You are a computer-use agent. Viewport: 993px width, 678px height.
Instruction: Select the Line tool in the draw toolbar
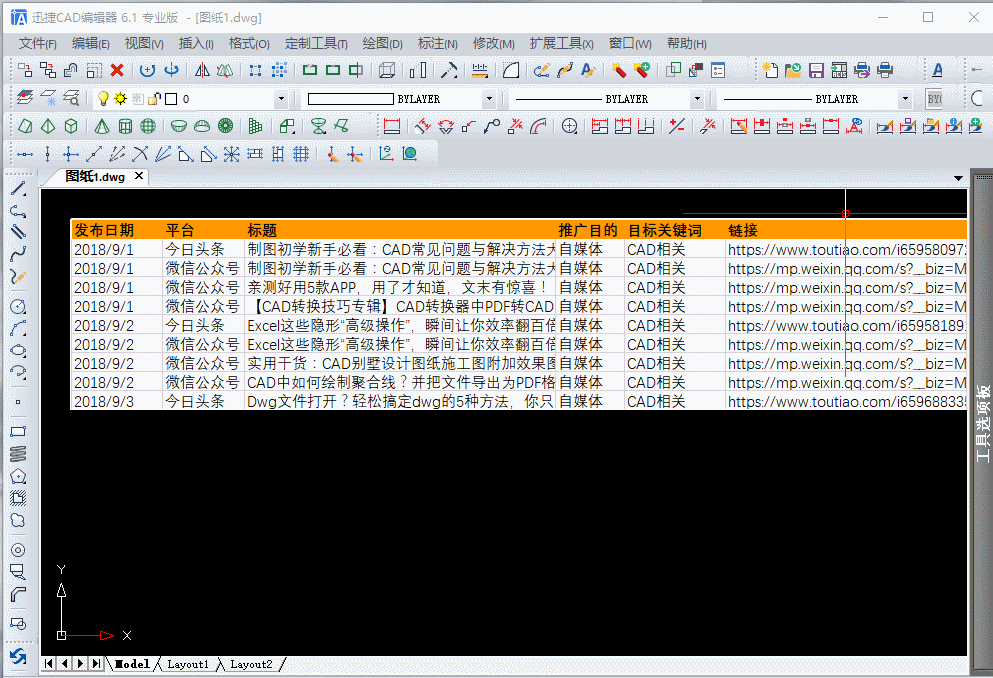pos(18,188)
